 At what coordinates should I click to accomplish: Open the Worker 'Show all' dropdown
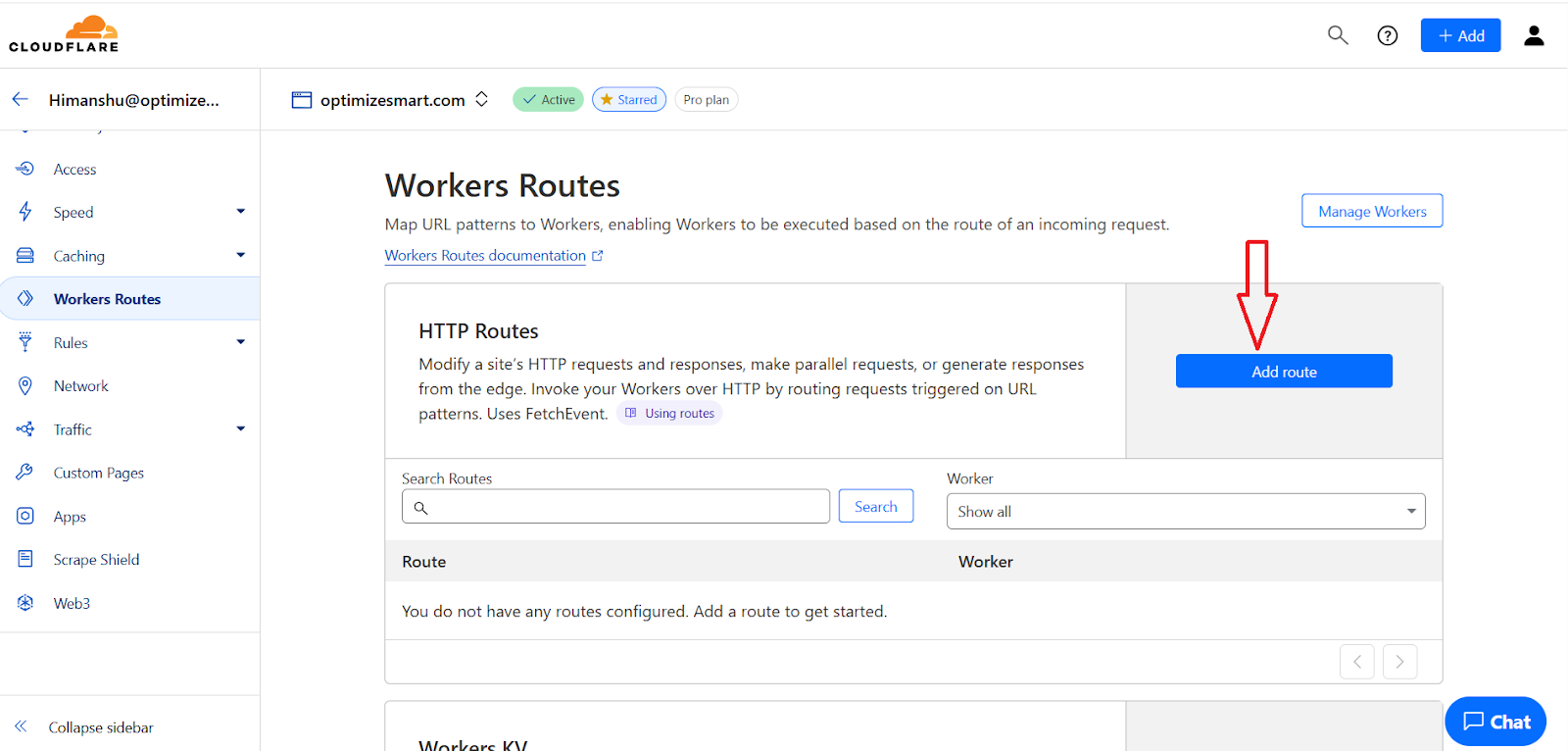pos(1186,511)
